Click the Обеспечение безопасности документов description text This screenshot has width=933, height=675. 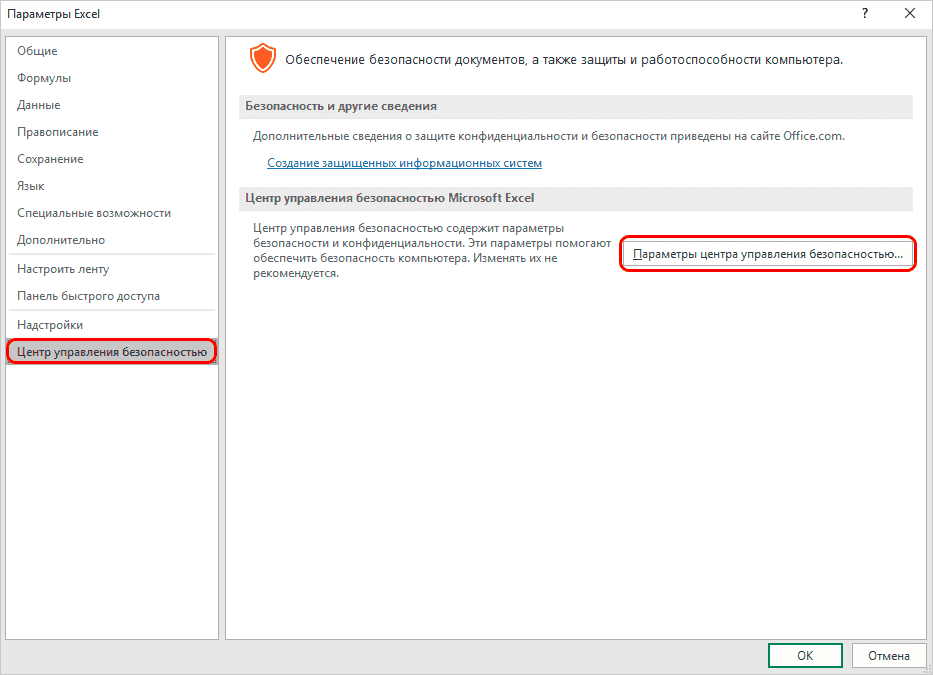tap(564, 60)
